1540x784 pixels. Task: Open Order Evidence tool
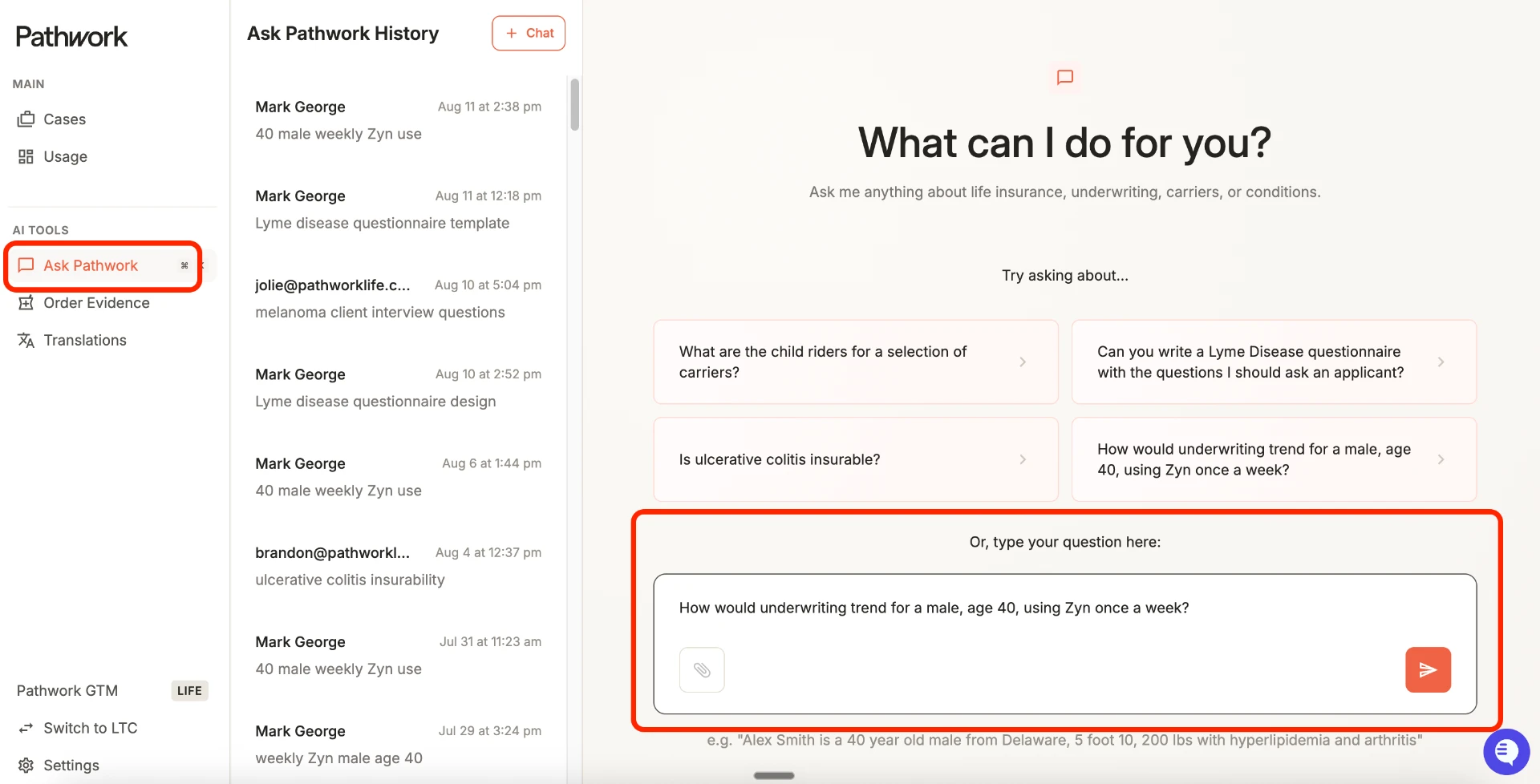point(96,303)
